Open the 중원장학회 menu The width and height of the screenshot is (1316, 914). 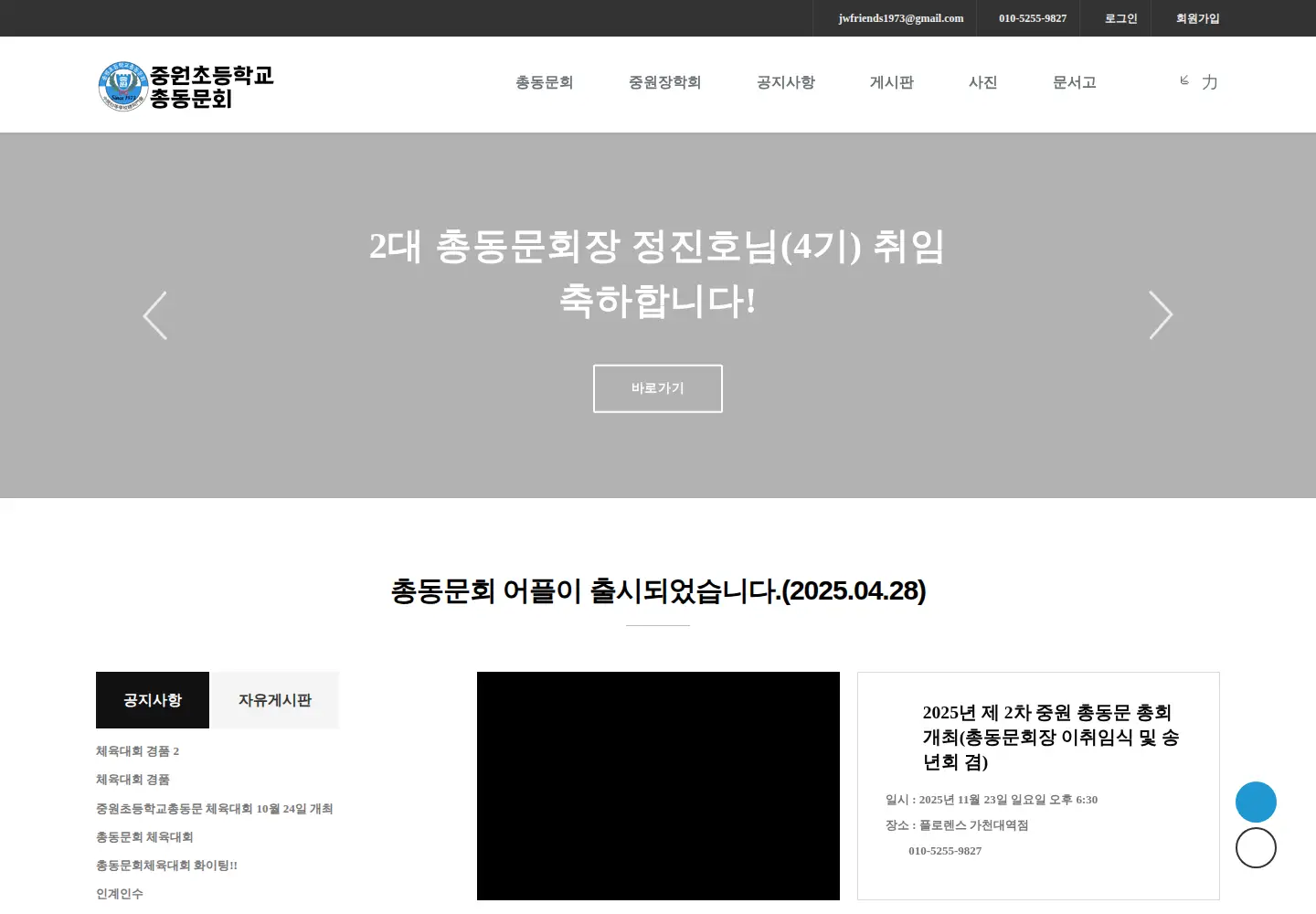tap(664, 82)
